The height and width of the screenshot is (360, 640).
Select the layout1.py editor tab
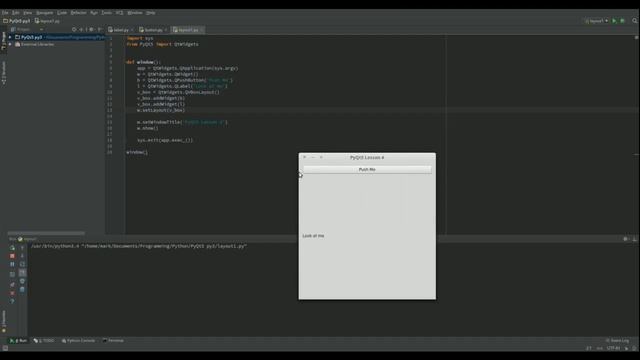coord(187,30)
